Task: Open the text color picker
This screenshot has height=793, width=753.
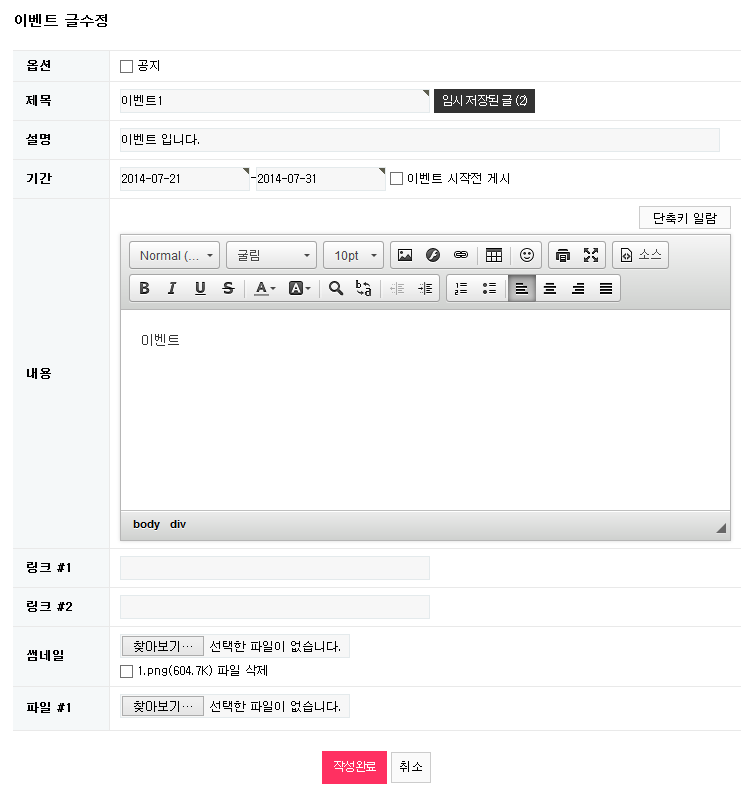Action: click(x=264, y=288)
